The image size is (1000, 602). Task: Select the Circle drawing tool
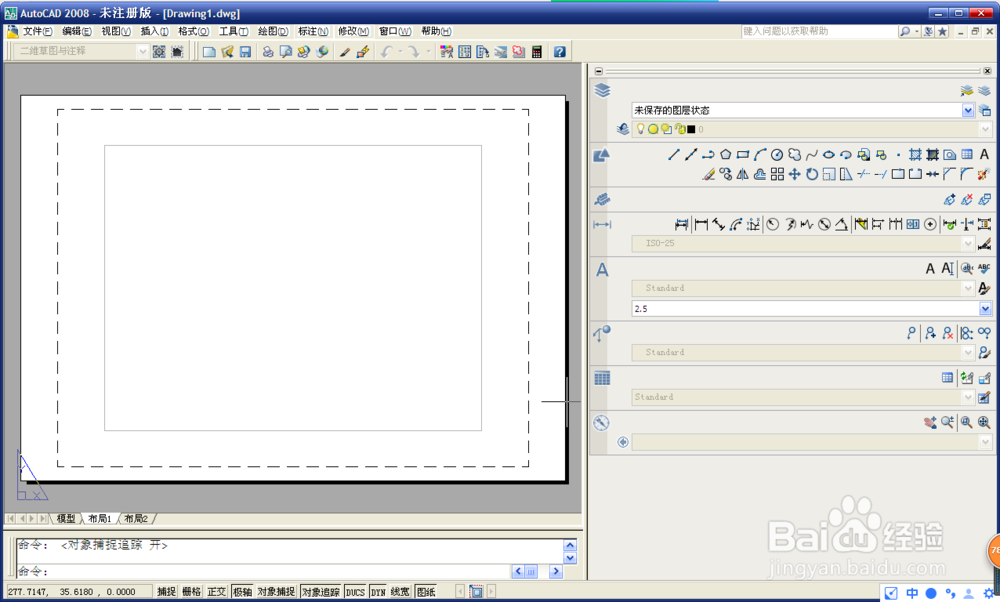tap(777, 154)
